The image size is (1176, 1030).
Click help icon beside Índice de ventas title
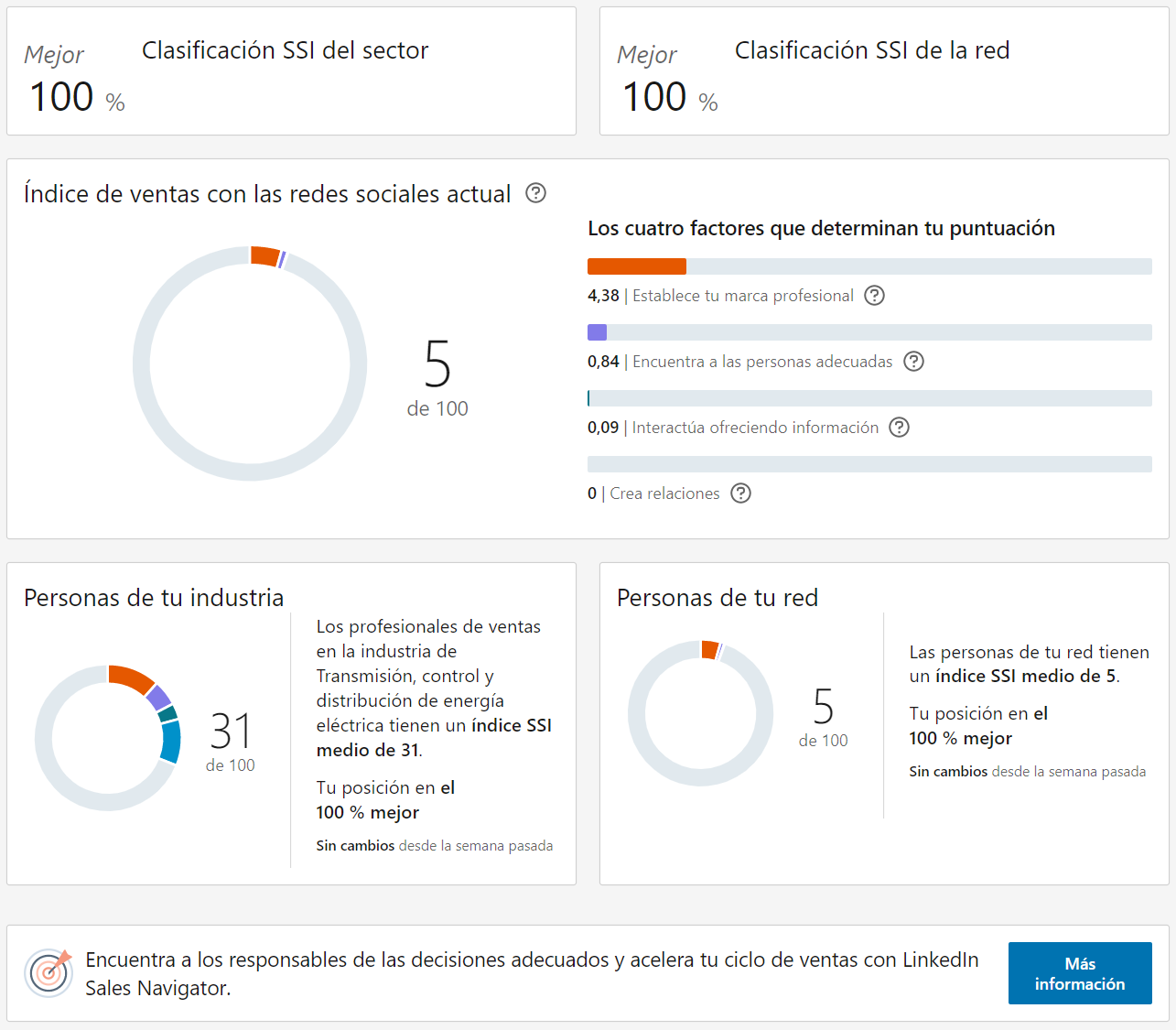[536, 193]
